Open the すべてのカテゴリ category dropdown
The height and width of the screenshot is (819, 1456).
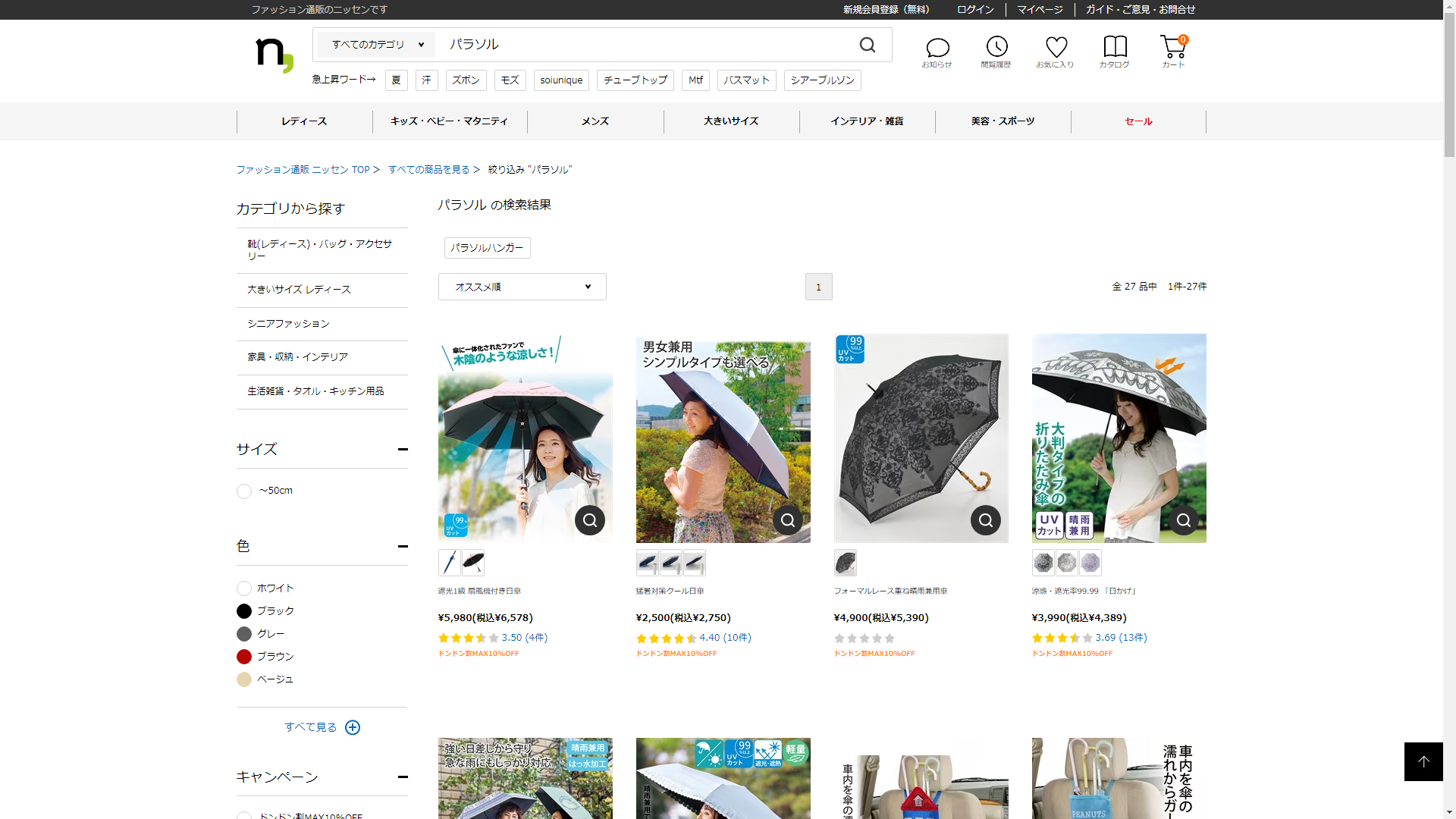point(376,45)
